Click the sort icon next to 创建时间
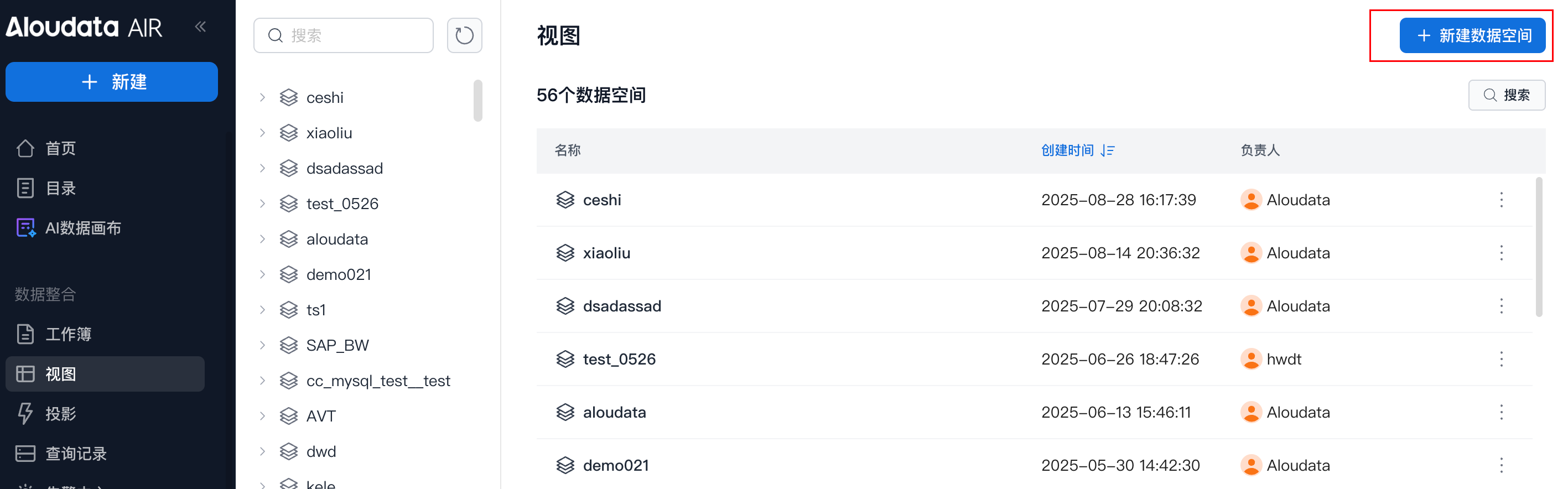1568x489 pixels. tap(1107, 150)
